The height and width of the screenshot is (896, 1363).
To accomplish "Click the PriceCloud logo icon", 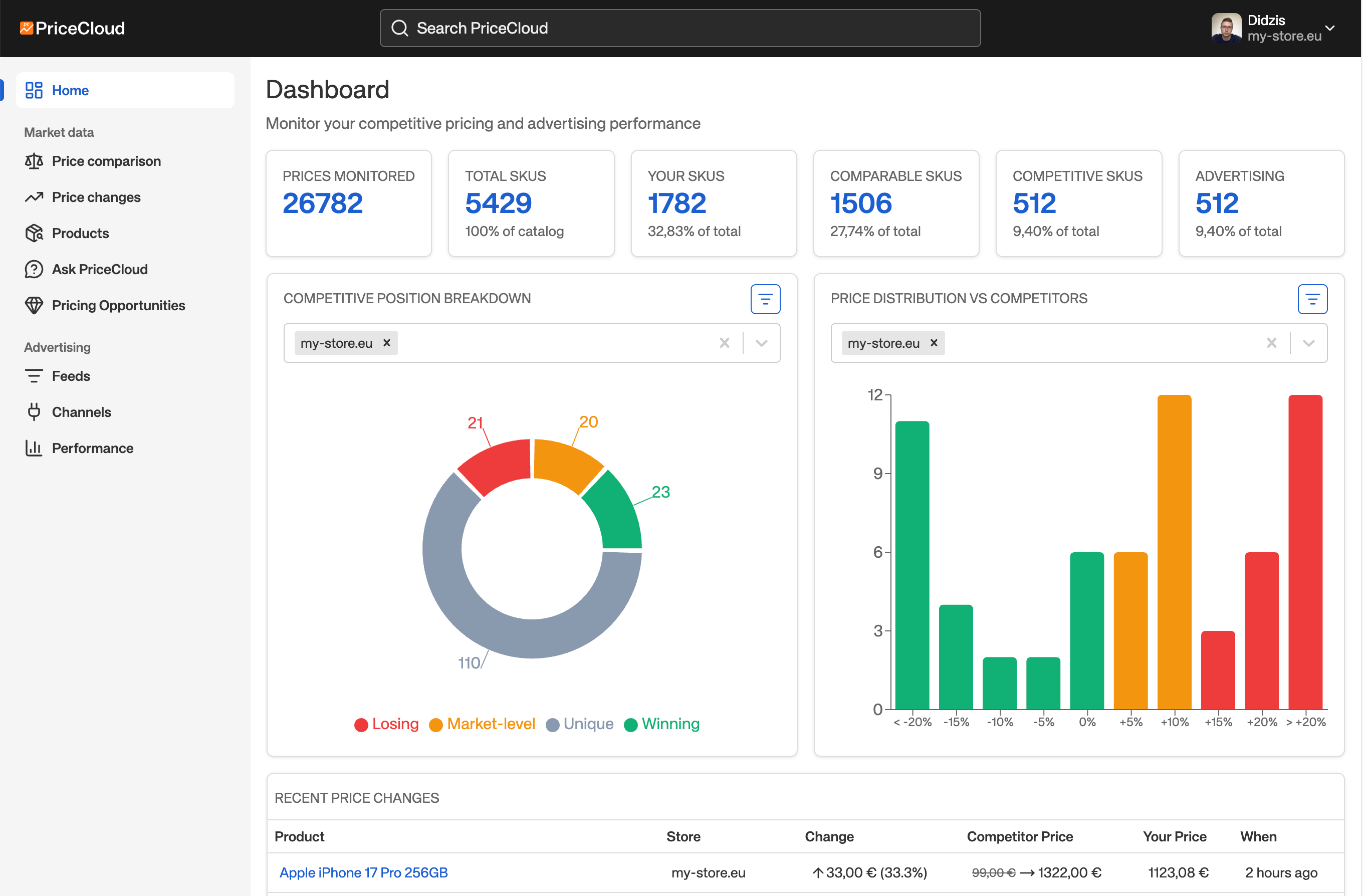I will coord(27,28).
